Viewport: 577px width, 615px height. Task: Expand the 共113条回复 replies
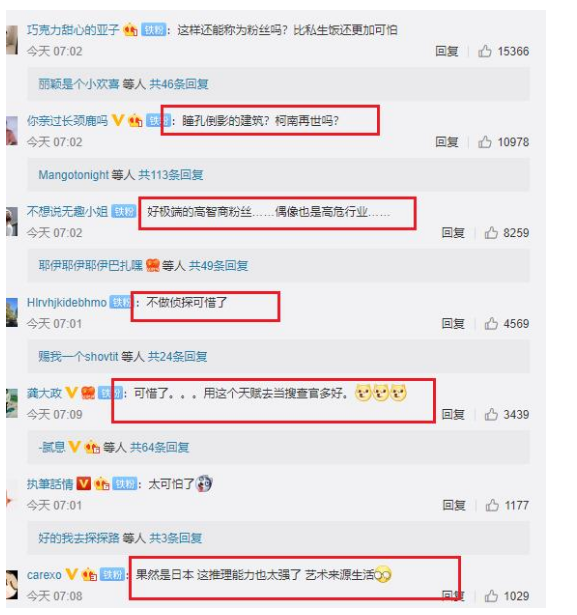[x=171, y=175]
